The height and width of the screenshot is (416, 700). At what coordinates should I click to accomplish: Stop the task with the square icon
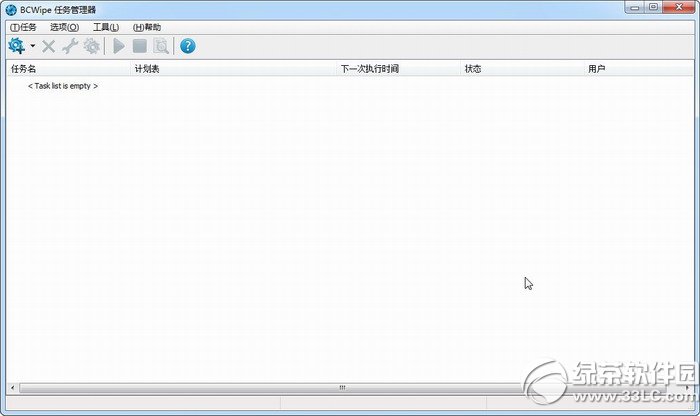(140, 46)
